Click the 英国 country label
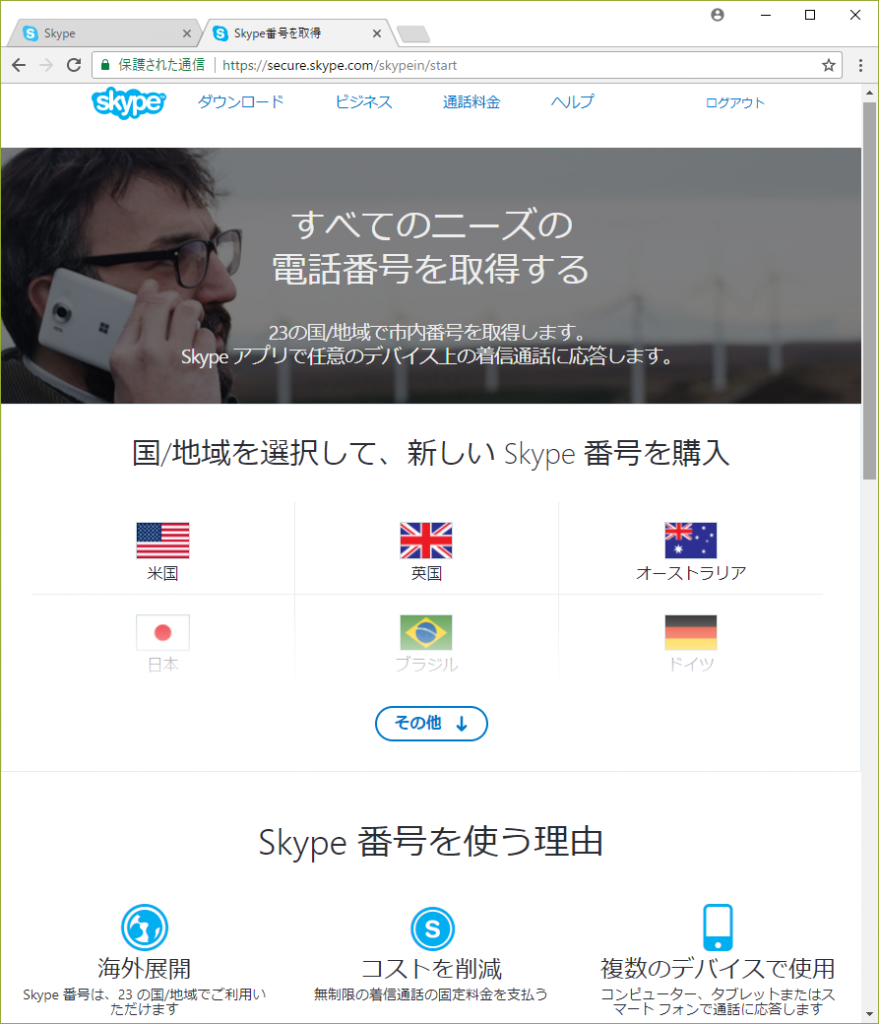879x1024 pixels. 426,573
